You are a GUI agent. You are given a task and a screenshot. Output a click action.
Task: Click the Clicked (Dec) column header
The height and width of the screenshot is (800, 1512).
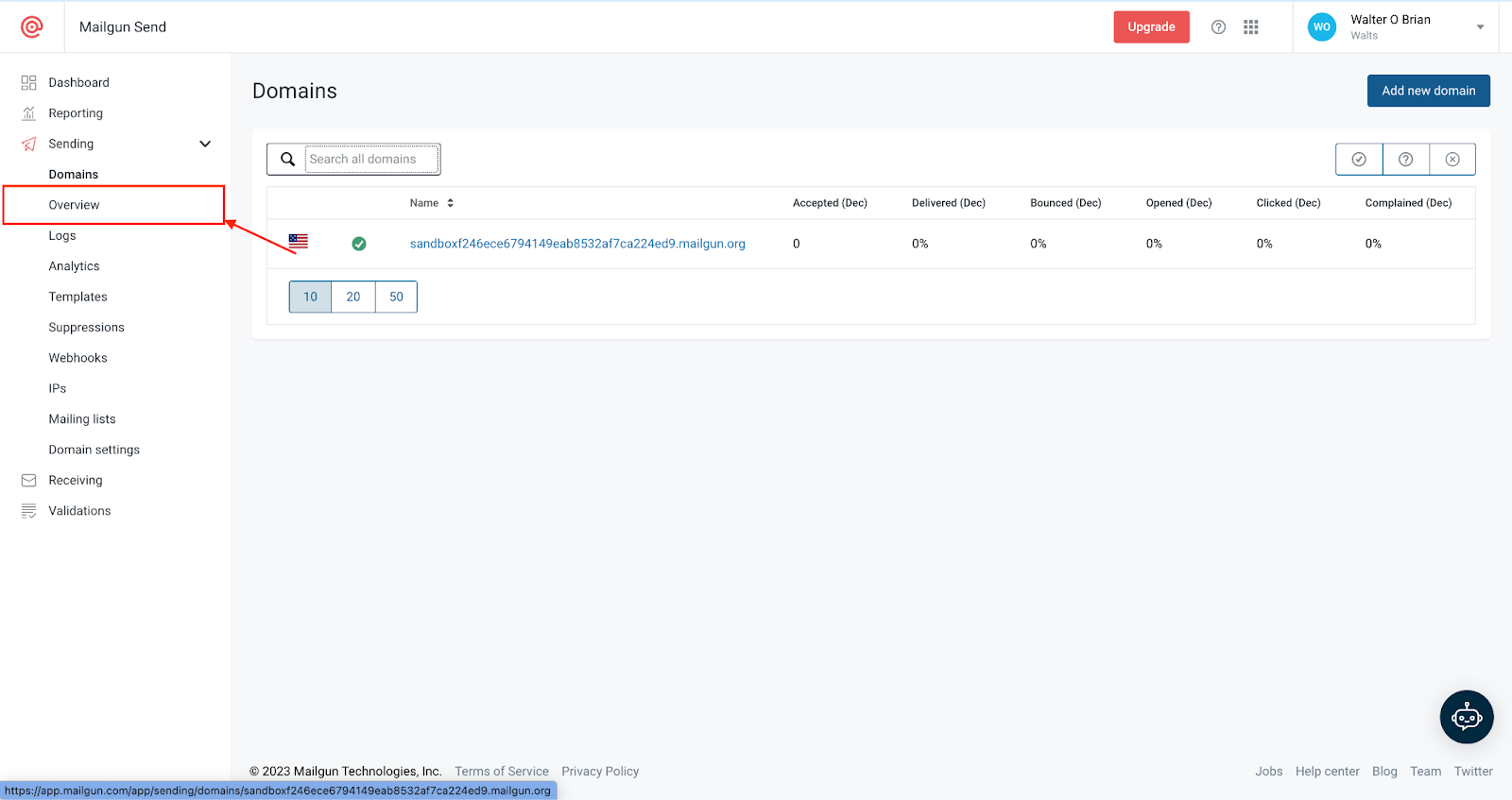point(1289,203)
